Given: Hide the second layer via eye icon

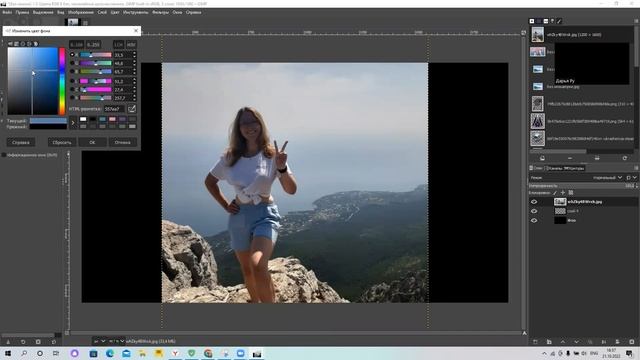Looking at the screenshot, I should tap(534, 211).
